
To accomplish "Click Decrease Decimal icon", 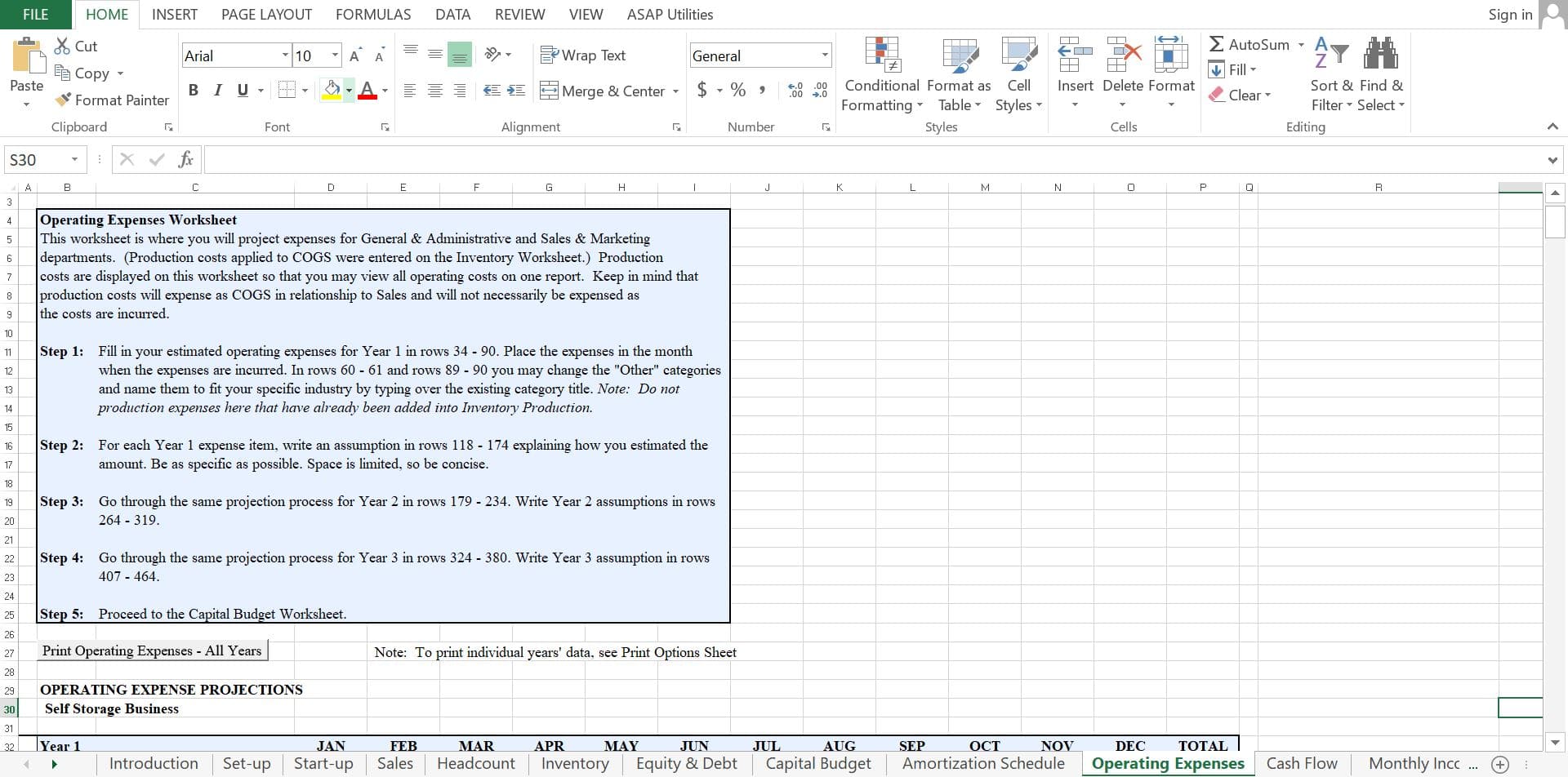I will (821, 90).
